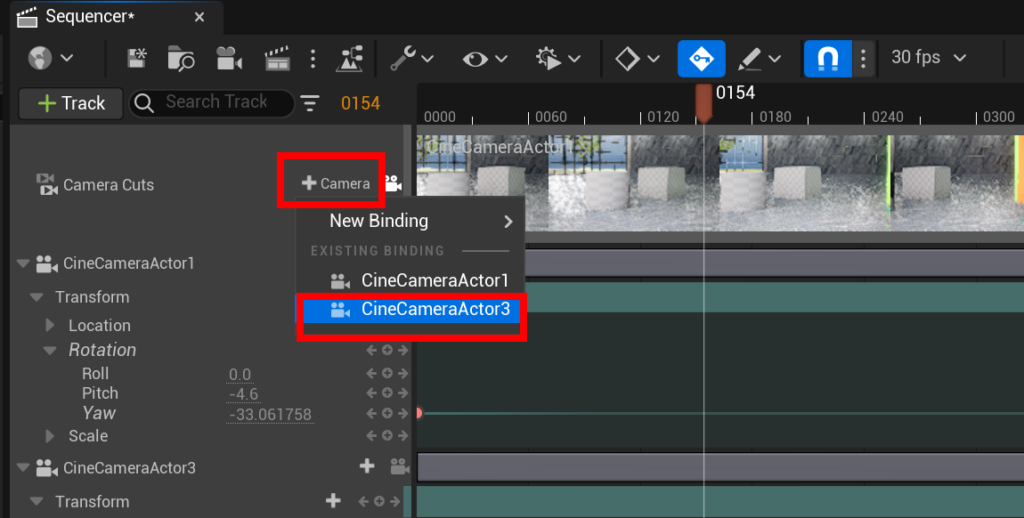Viewport: 1024px width, 518px height.
Task: Collapse Transform under CineCameraActor3
Action: click(37, 502)
